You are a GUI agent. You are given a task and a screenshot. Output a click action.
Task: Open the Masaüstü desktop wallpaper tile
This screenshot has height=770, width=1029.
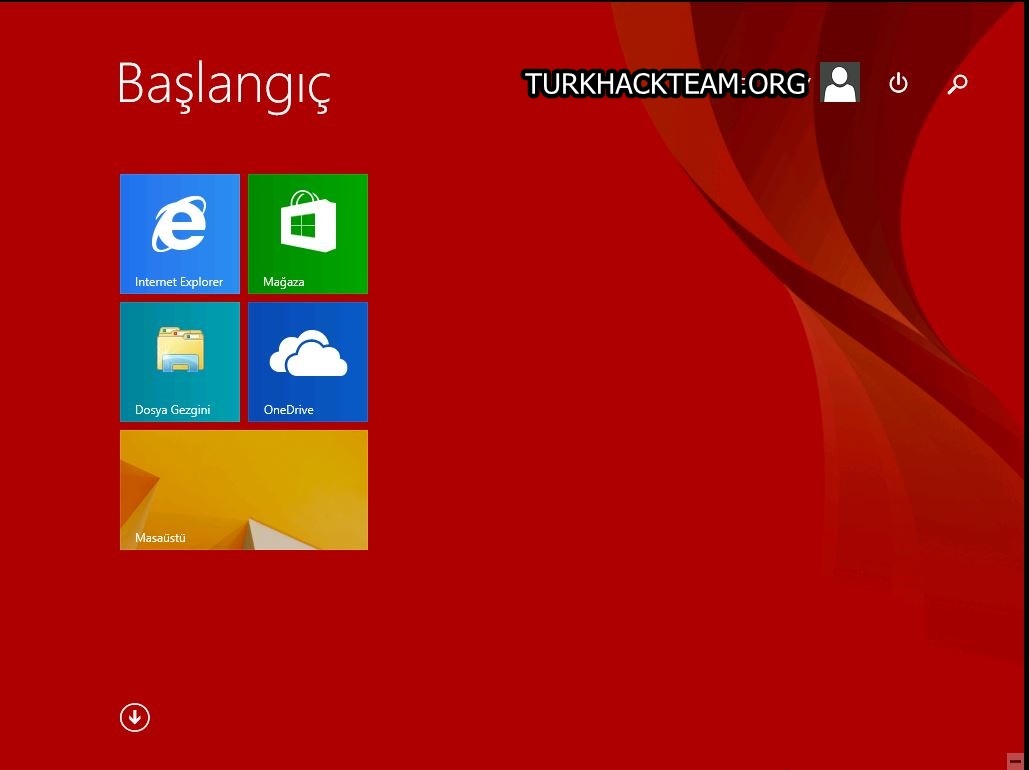coord(244,490)
